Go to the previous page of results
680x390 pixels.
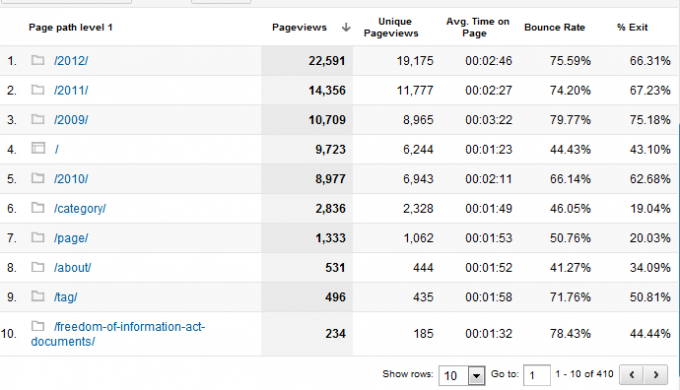631,374
